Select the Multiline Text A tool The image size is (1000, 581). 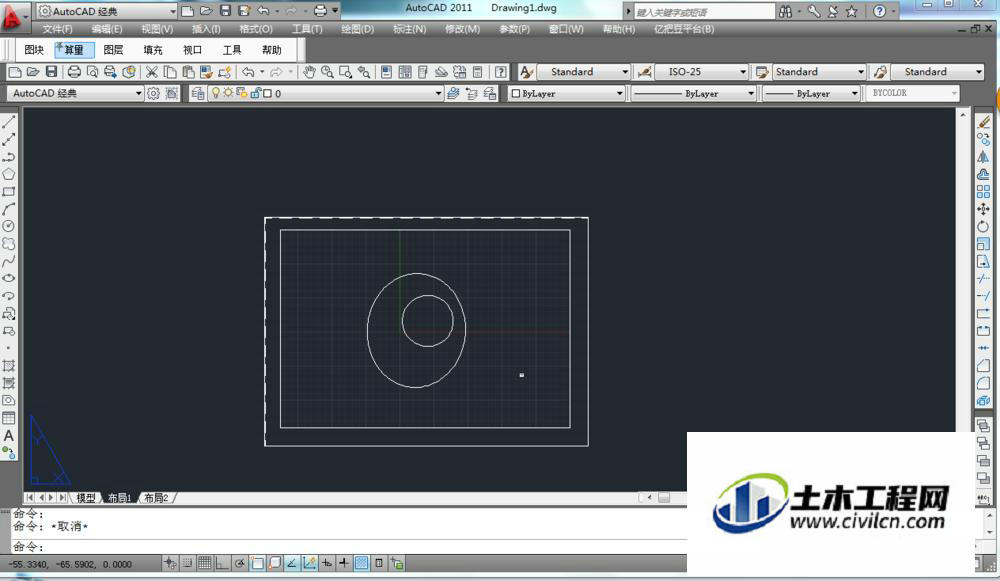(x=8, y=436)
